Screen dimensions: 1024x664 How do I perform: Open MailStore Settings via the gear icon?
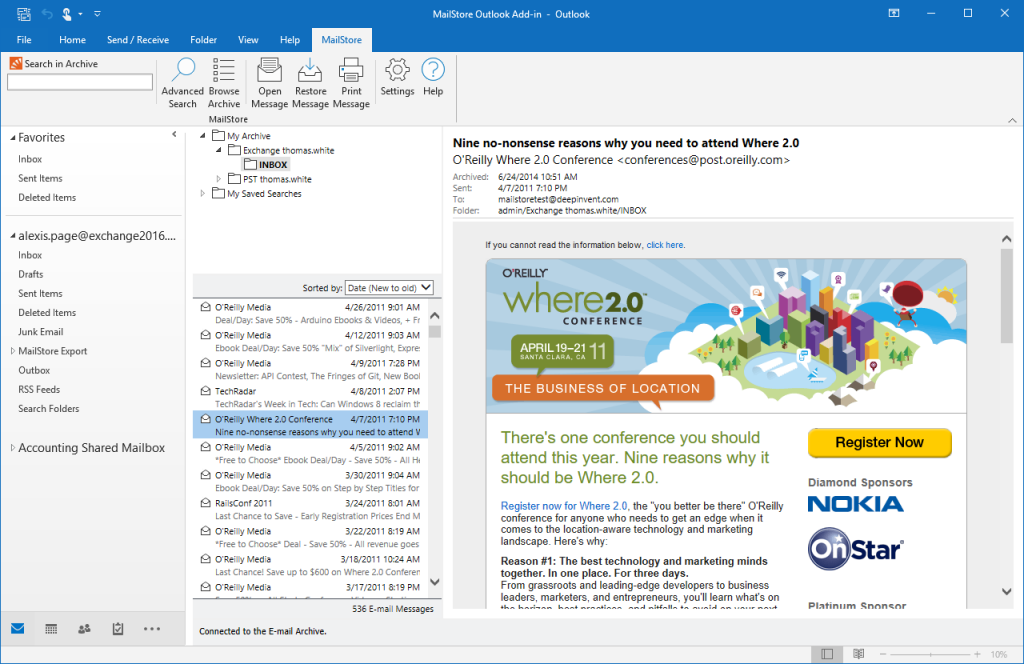click(x=396, y=80)
